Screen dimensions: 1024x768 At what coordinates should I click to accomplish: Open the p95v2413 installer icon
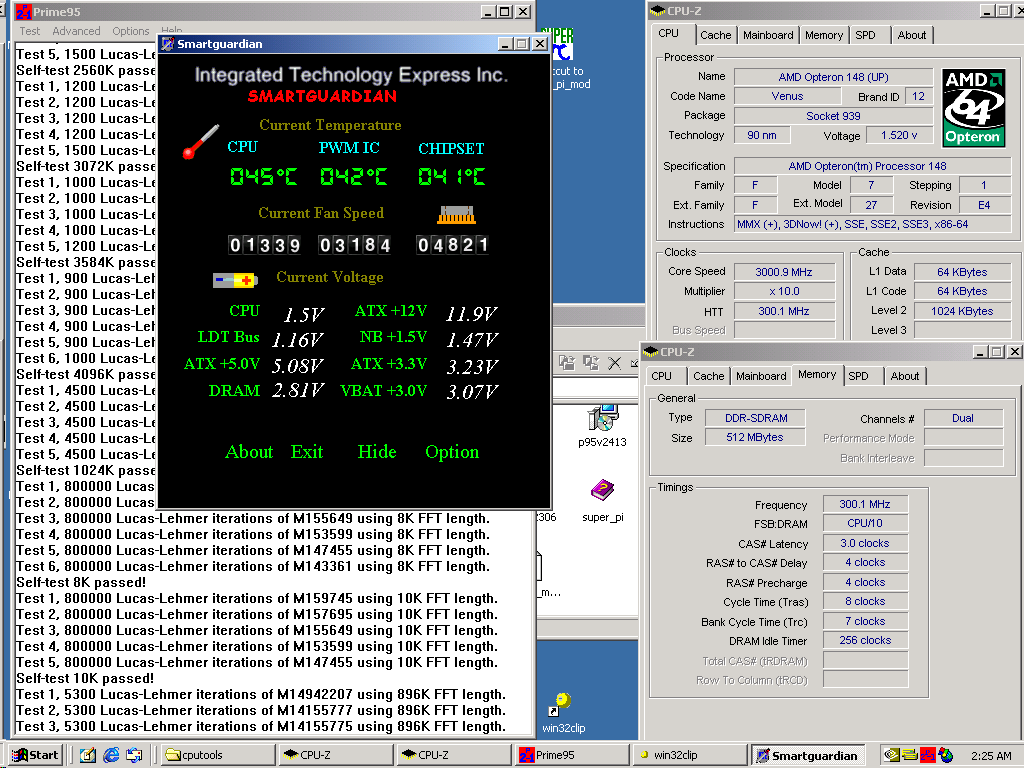point(602,418)
